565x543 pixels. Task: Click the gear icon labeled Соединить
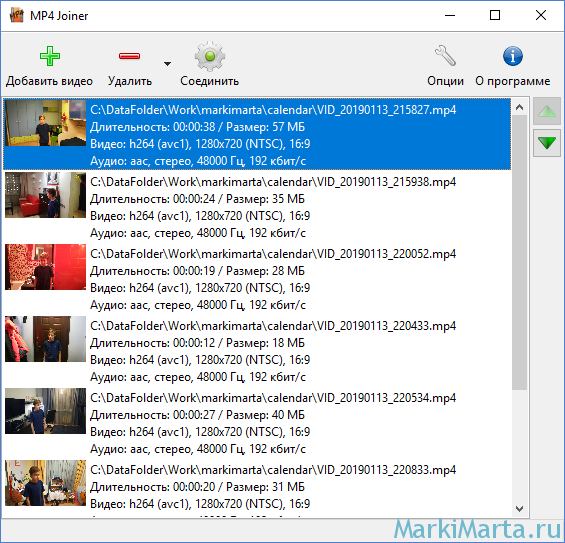[210, 56]
